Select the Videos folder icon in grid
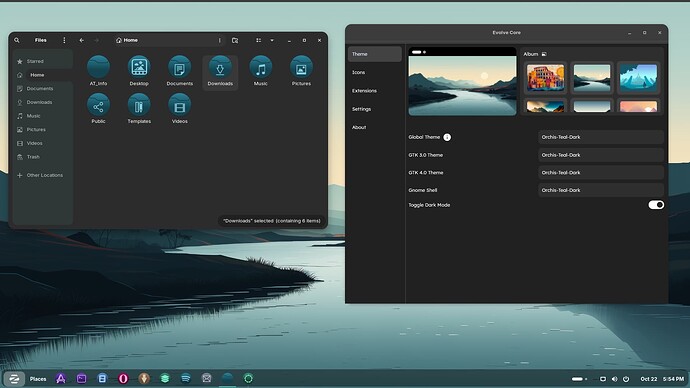This screenshot has width=690, height=388. coord(180,109)
